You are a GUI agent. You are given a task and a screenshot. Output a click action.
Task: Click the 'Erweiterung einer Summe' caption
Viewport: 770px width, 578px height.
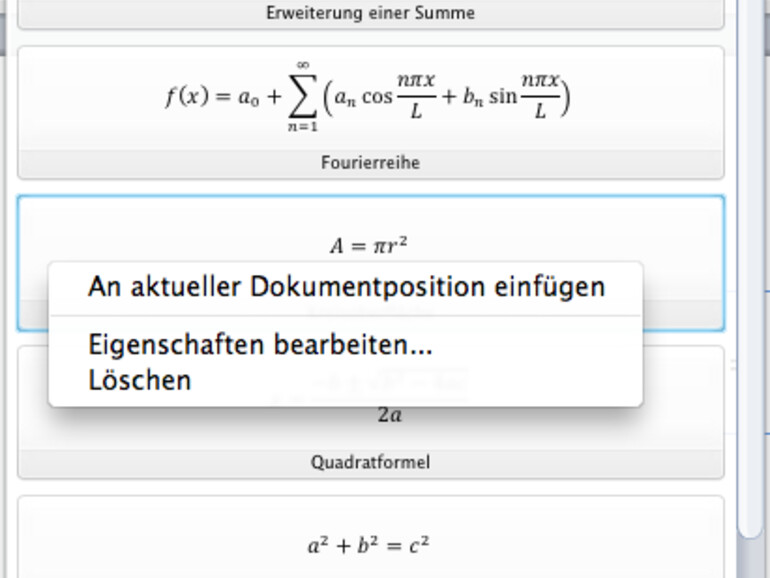(x=370, y=14)
